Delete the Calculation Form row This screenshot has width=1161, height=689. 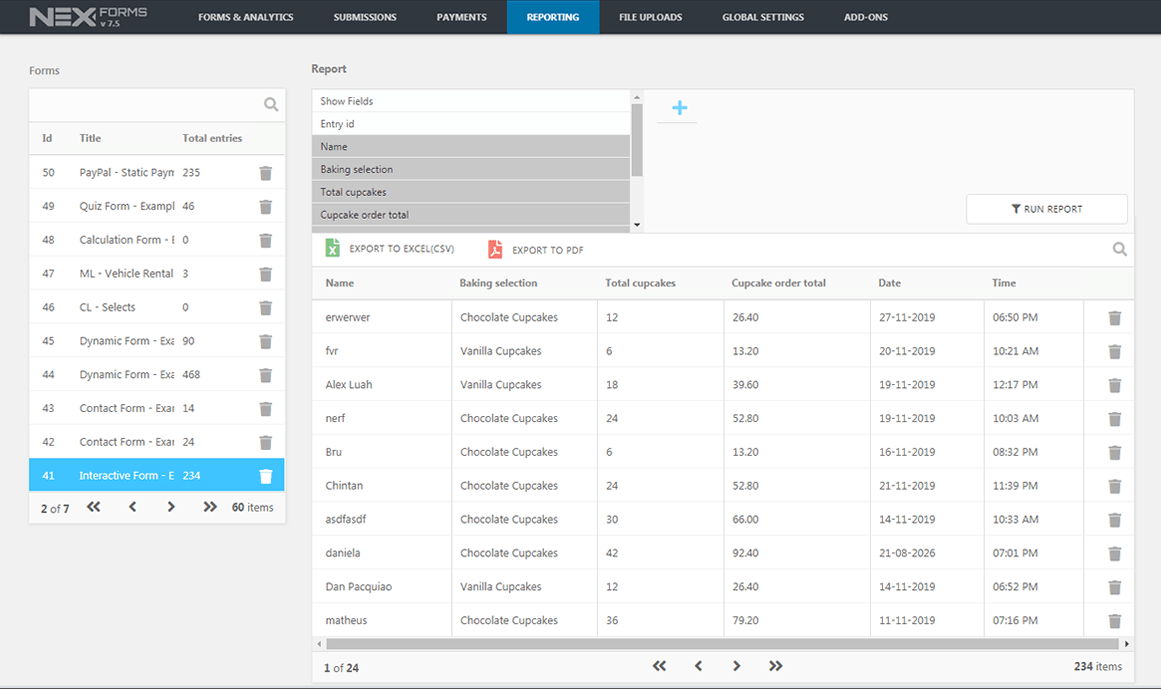pyautogui.click(x=266, y=241)
